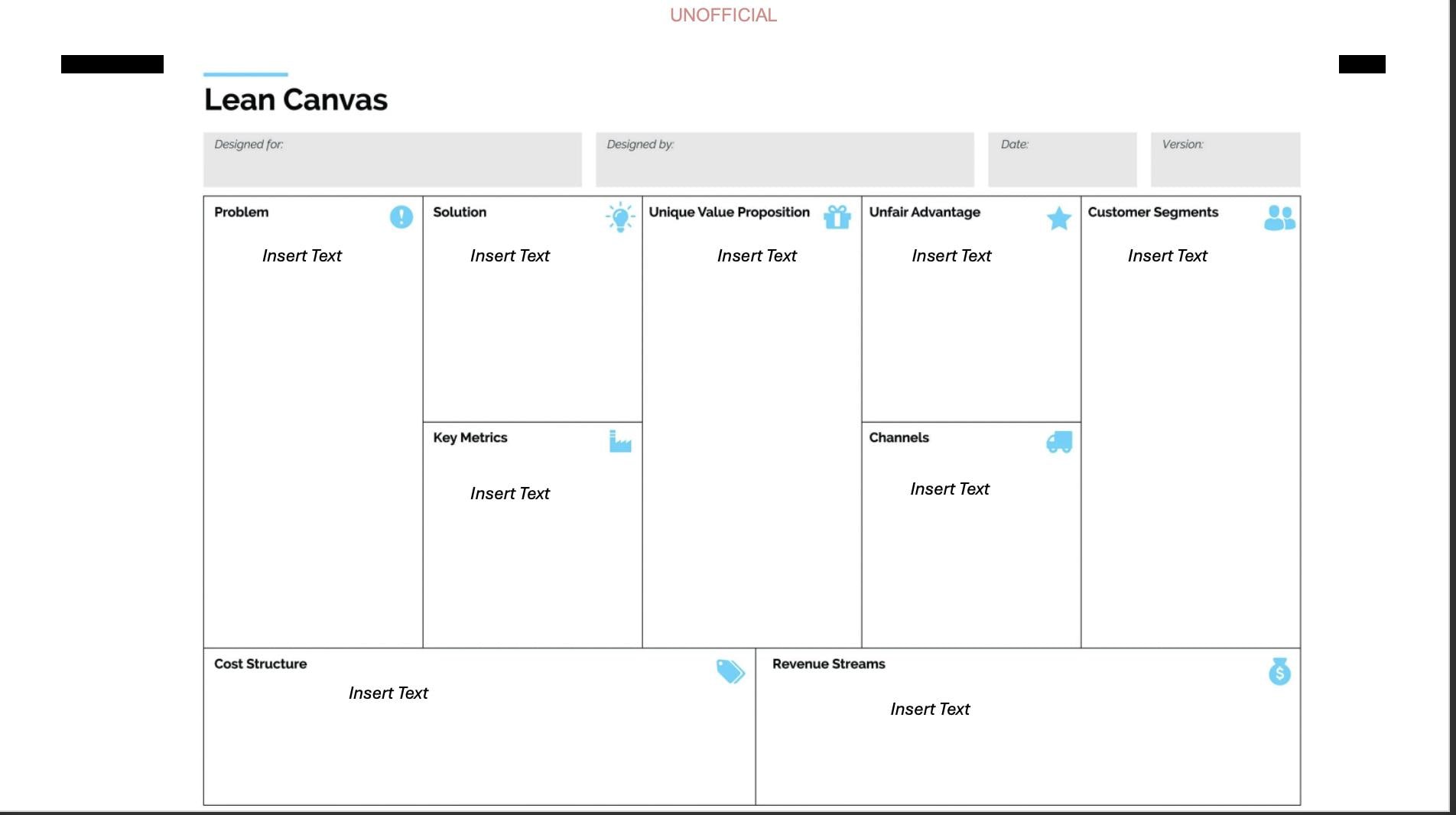Click Insert Text under Unique Value Proposition
Screen dimensions: 1456x815
pyautogui.click(x=757, y=255)
